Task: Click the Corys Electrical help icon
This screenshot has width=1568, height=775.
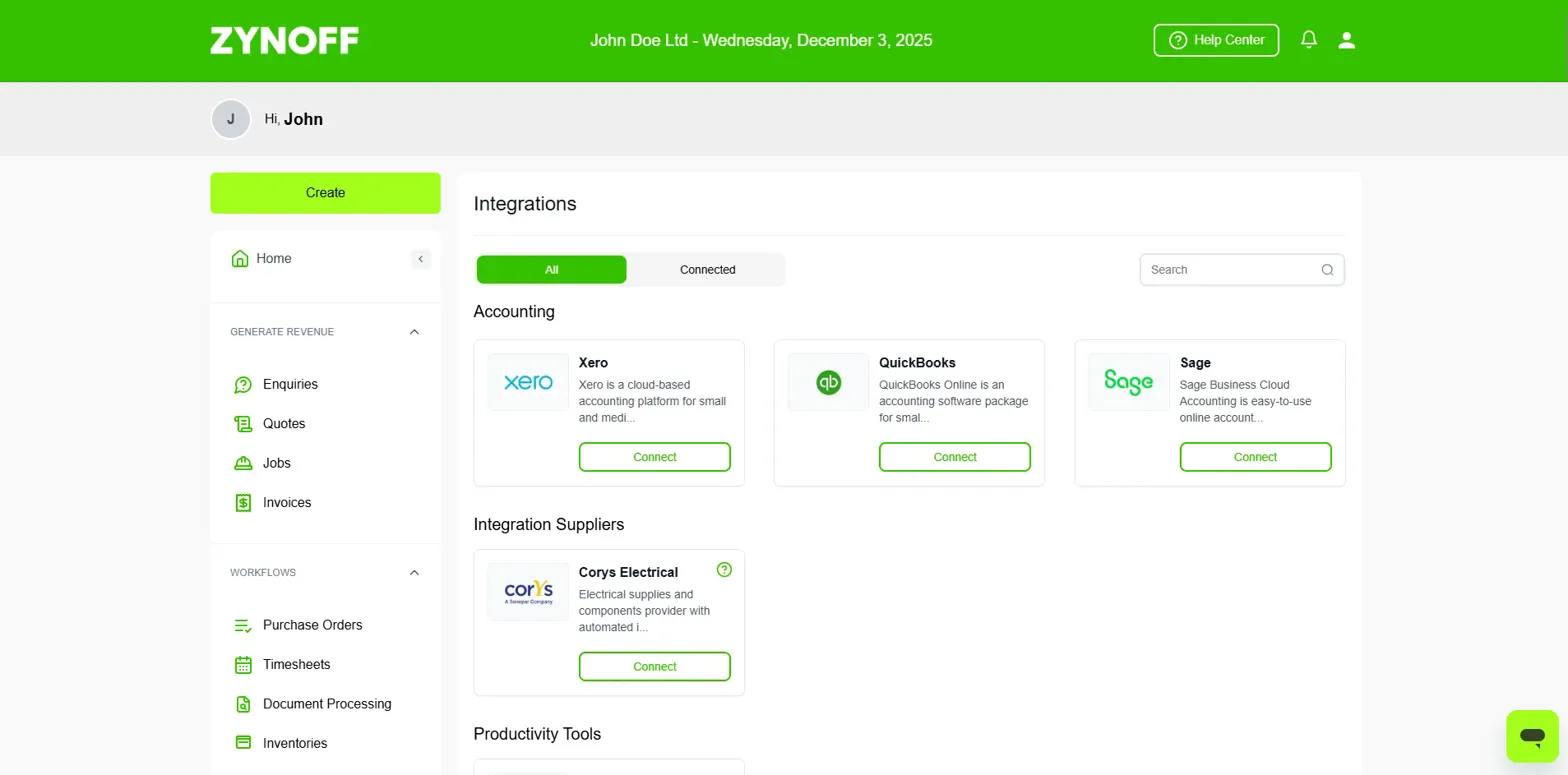Action: (725, 570)
